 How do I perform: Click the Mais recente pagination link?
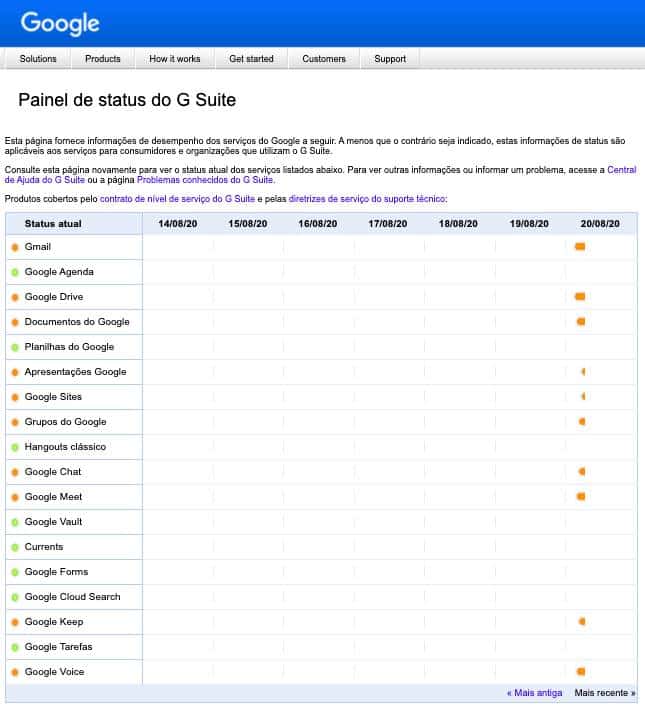pos(604,693)
